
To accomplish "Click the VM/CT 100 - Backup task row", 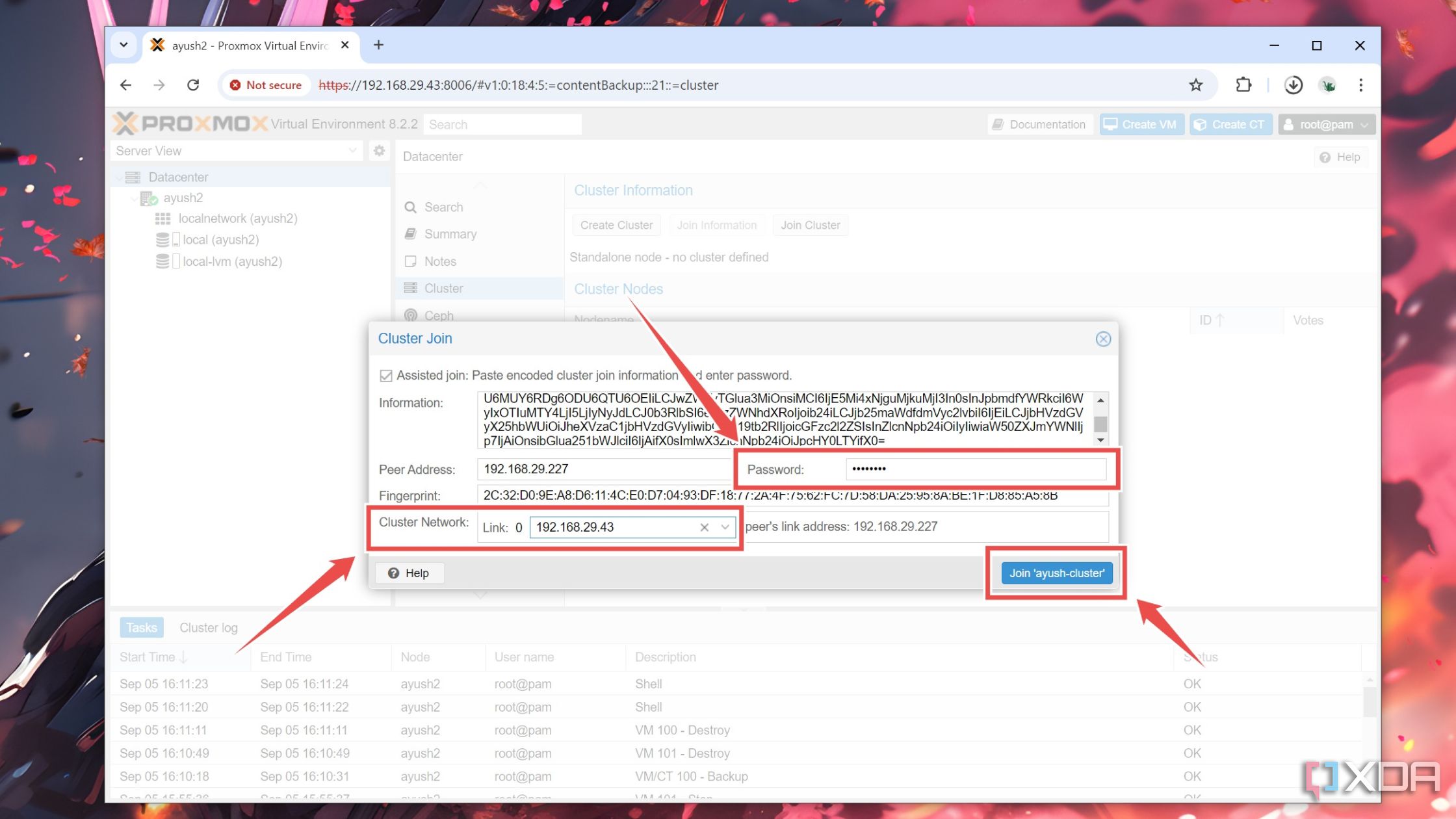I will pyautogui.click(x=736, y=776).
